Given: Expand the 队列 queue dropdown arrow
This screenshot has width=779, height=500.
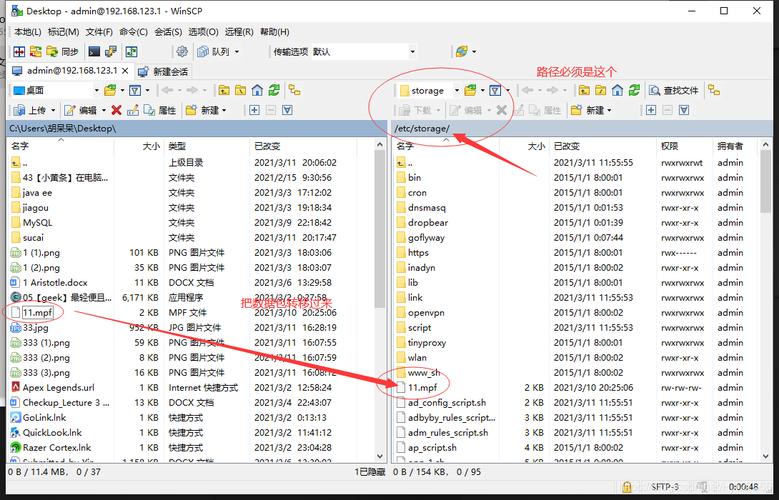Looking at the screenshot, I should click(x=237, y=52).
